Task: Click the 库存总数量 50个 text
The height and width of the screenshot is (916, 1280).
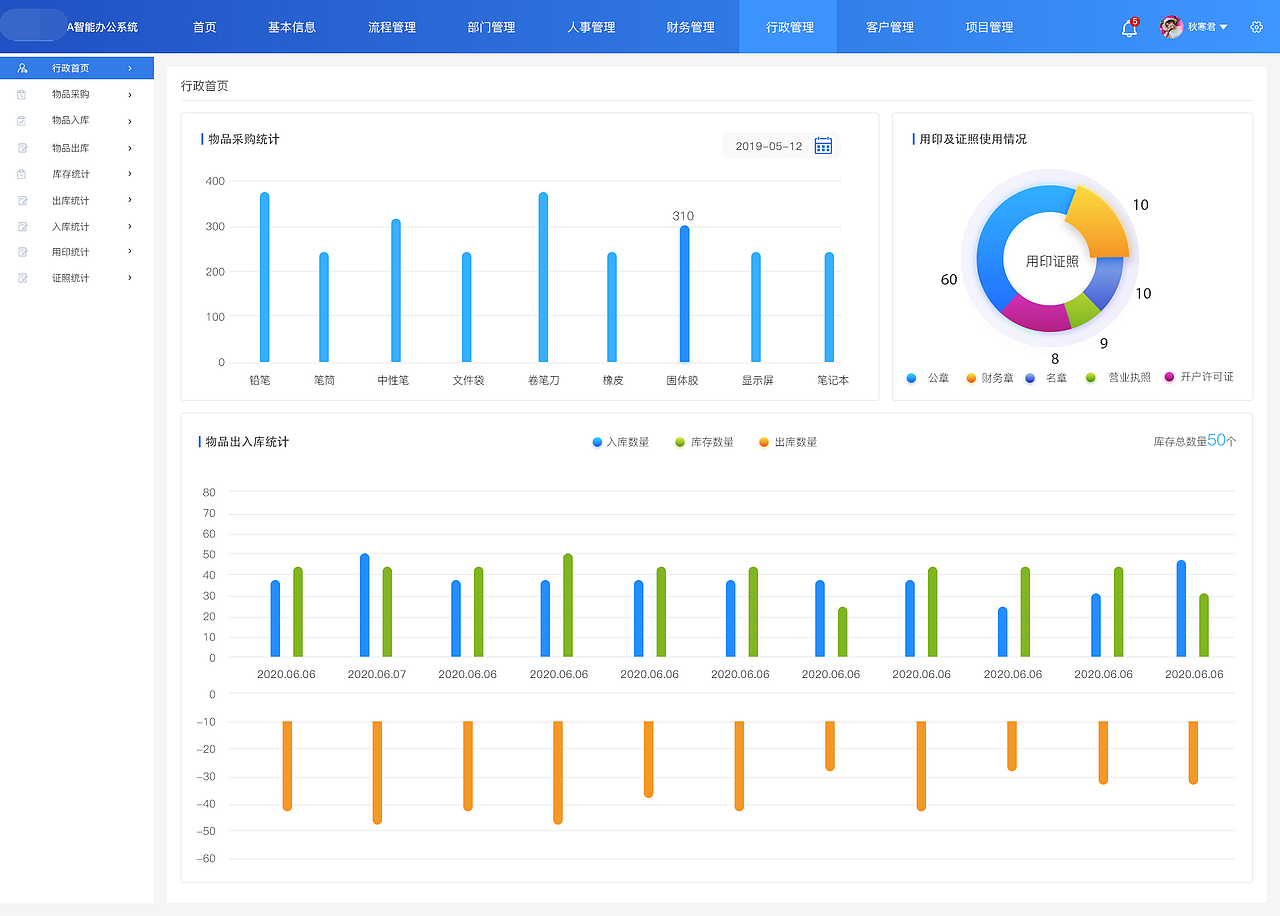Action: (1195, 441)
